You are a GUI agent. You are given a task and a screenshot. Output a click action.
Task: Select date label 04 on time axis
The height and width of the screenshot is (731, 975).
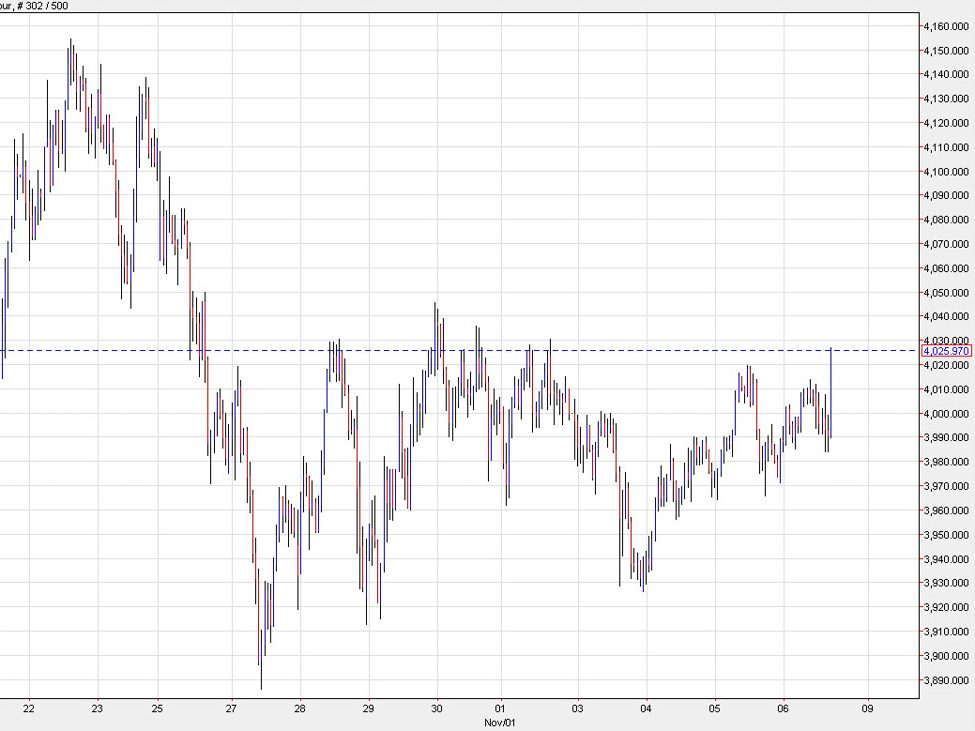tap(647, 708)
